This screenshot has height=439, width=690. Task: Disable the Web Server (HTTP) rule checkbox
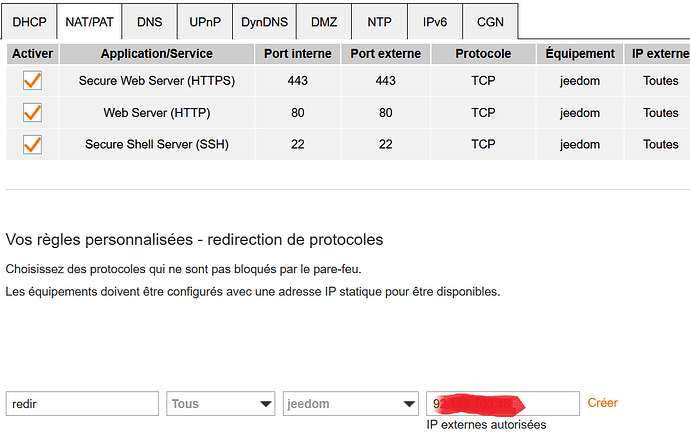click(31, 113)
